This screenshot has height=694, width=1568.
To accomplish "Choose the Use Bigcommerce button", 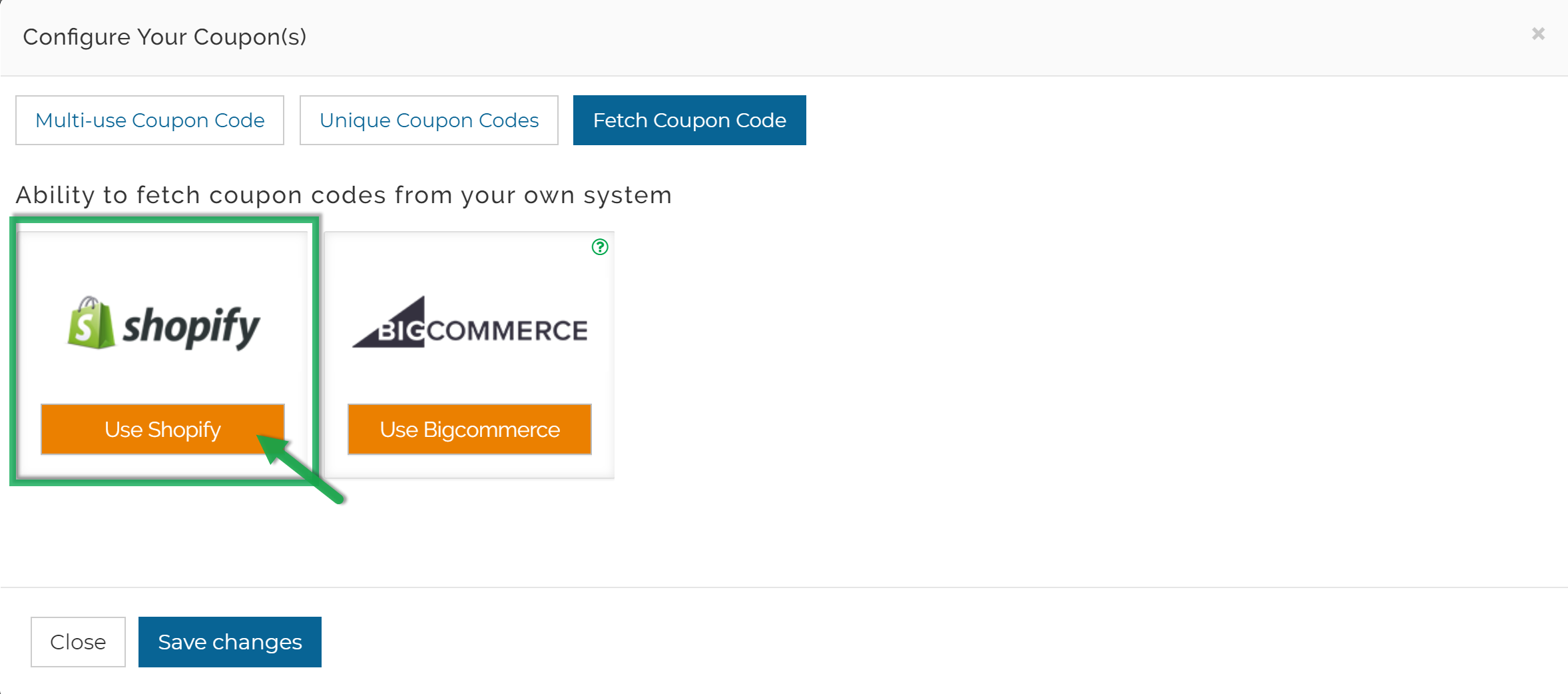I will 469,430.
